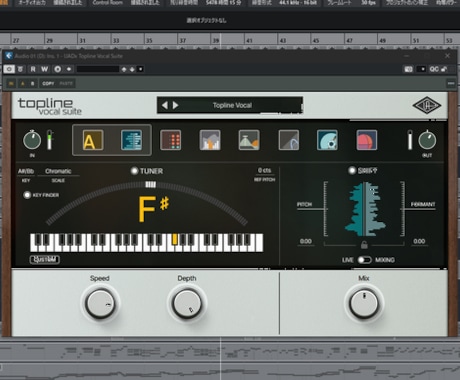This screenshot has height=380, width=460.
Task: Load the previous preset with the left arrow
Action: (x=165, y=105)
